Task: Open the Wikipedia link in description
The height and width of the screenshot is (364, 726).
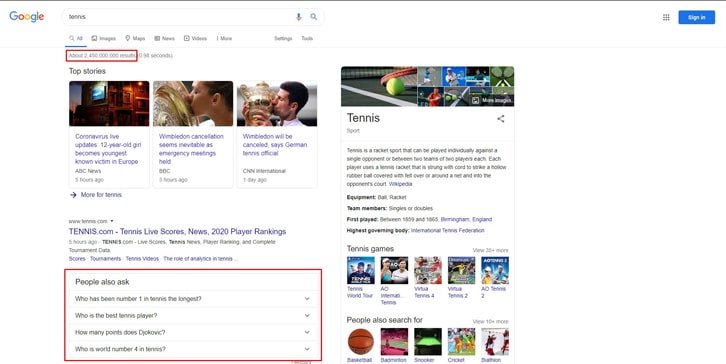Action: point(401,184)
